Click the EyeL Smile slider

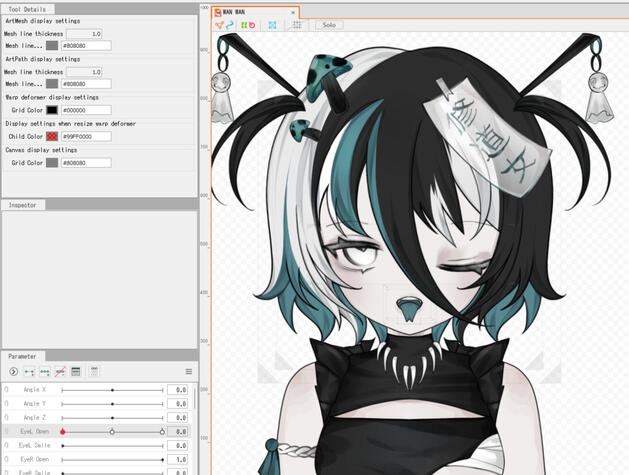point(112,446)
